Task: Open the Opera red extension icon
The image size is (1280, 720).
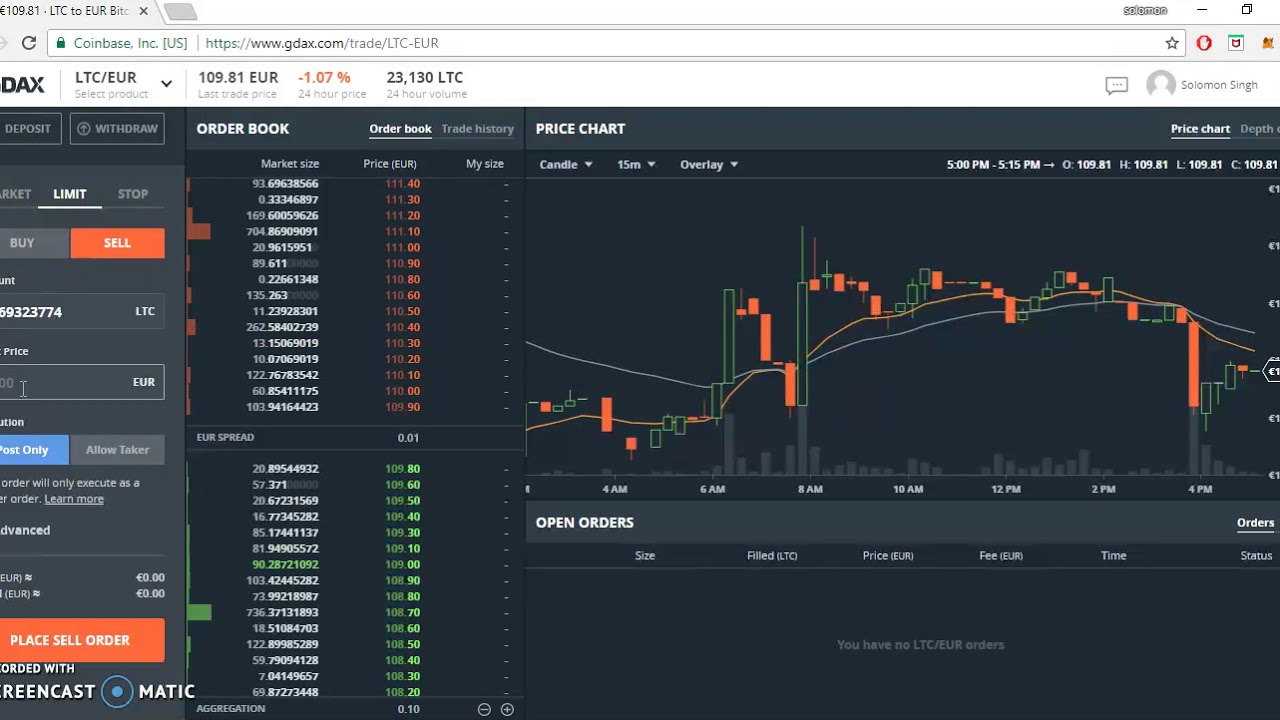Action: (1204, 43)
